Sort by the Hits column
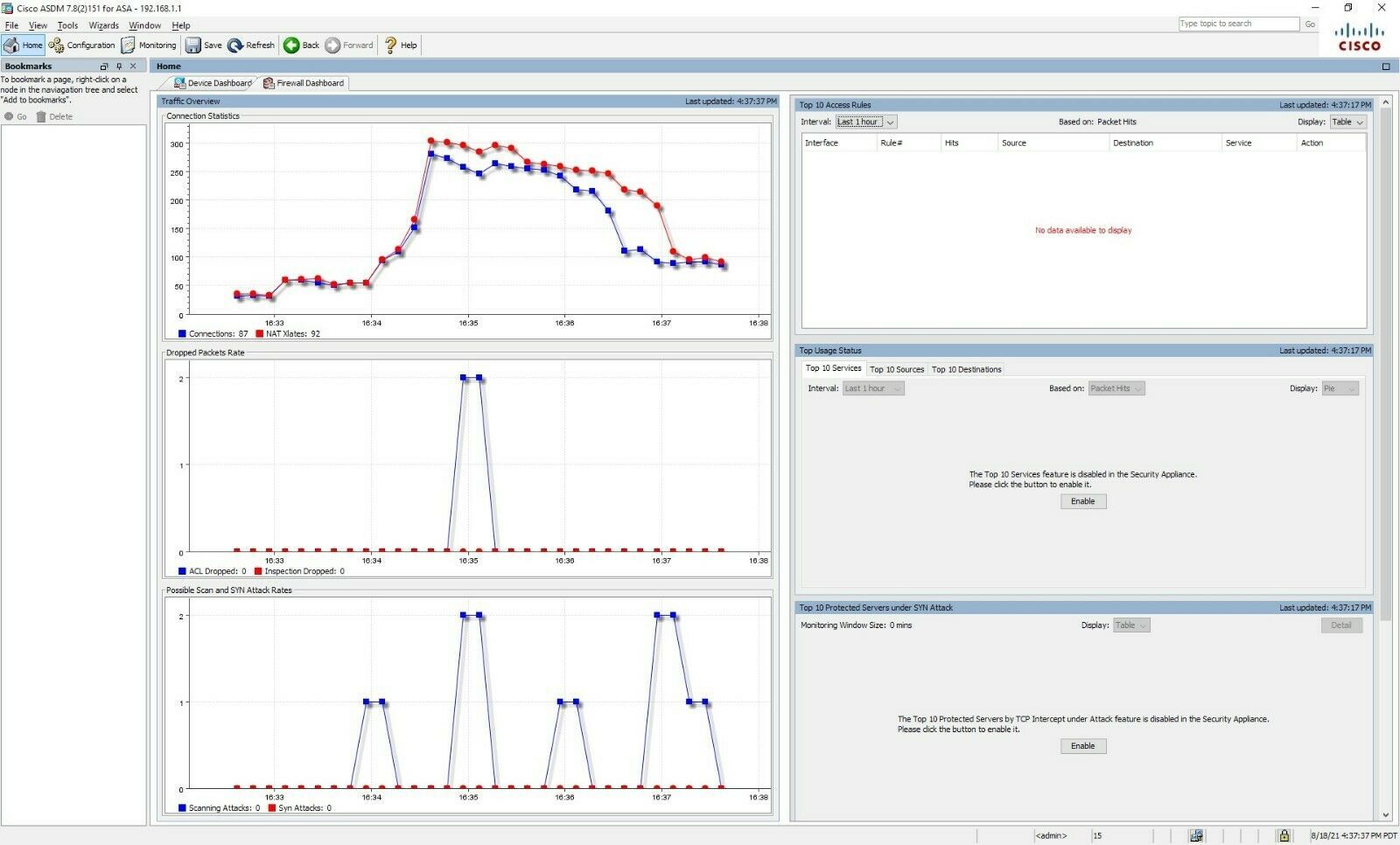This screenshot has height=845, width=1400. pos(969,143)
